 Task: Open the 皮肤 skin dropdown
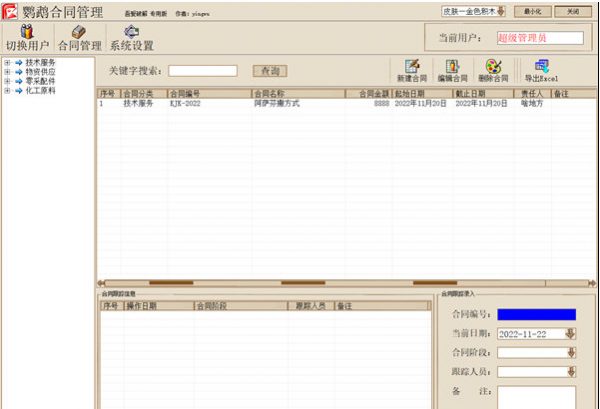501,11
